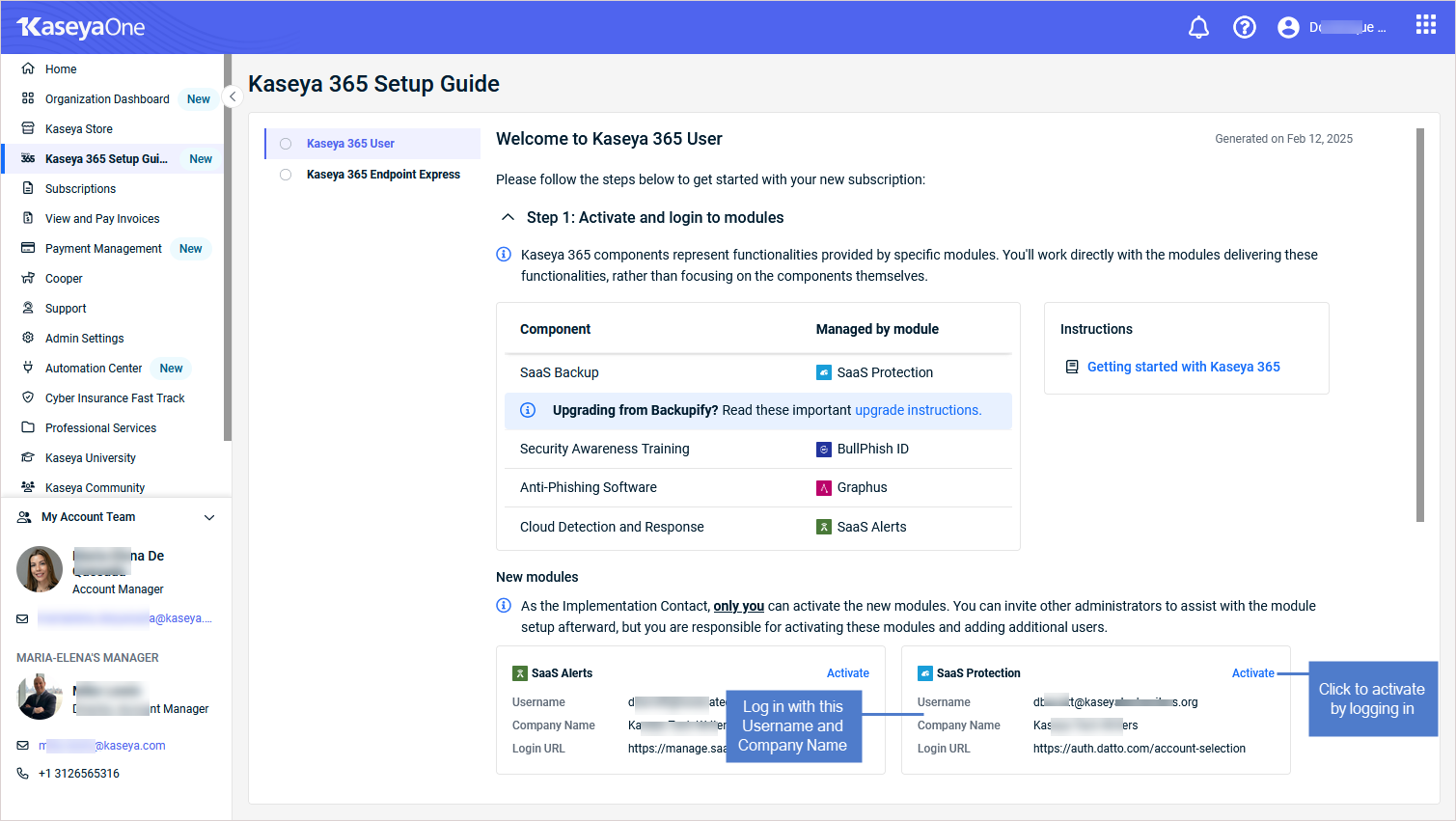Click the Kaseya Store icon
The image size is (1456, 821).
pos(28,128)
